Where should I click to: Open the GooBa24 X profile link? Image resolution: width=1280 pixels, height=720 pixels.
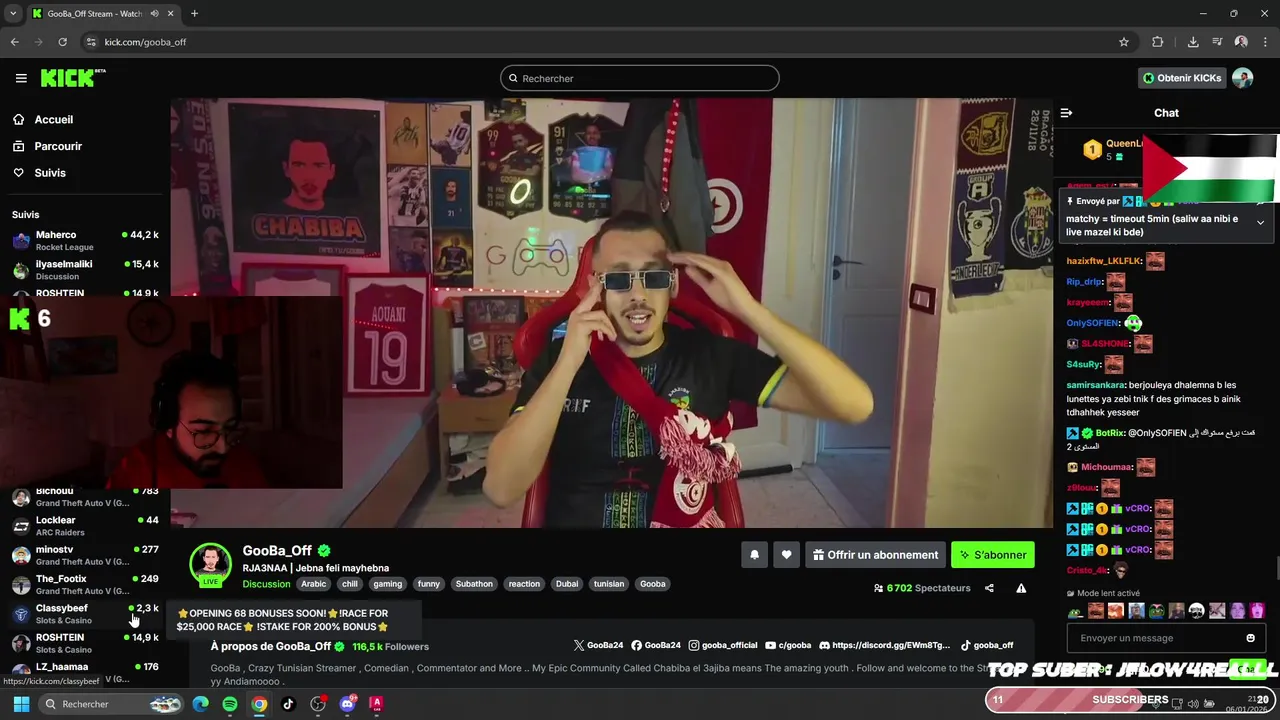(x=599, y=645)
